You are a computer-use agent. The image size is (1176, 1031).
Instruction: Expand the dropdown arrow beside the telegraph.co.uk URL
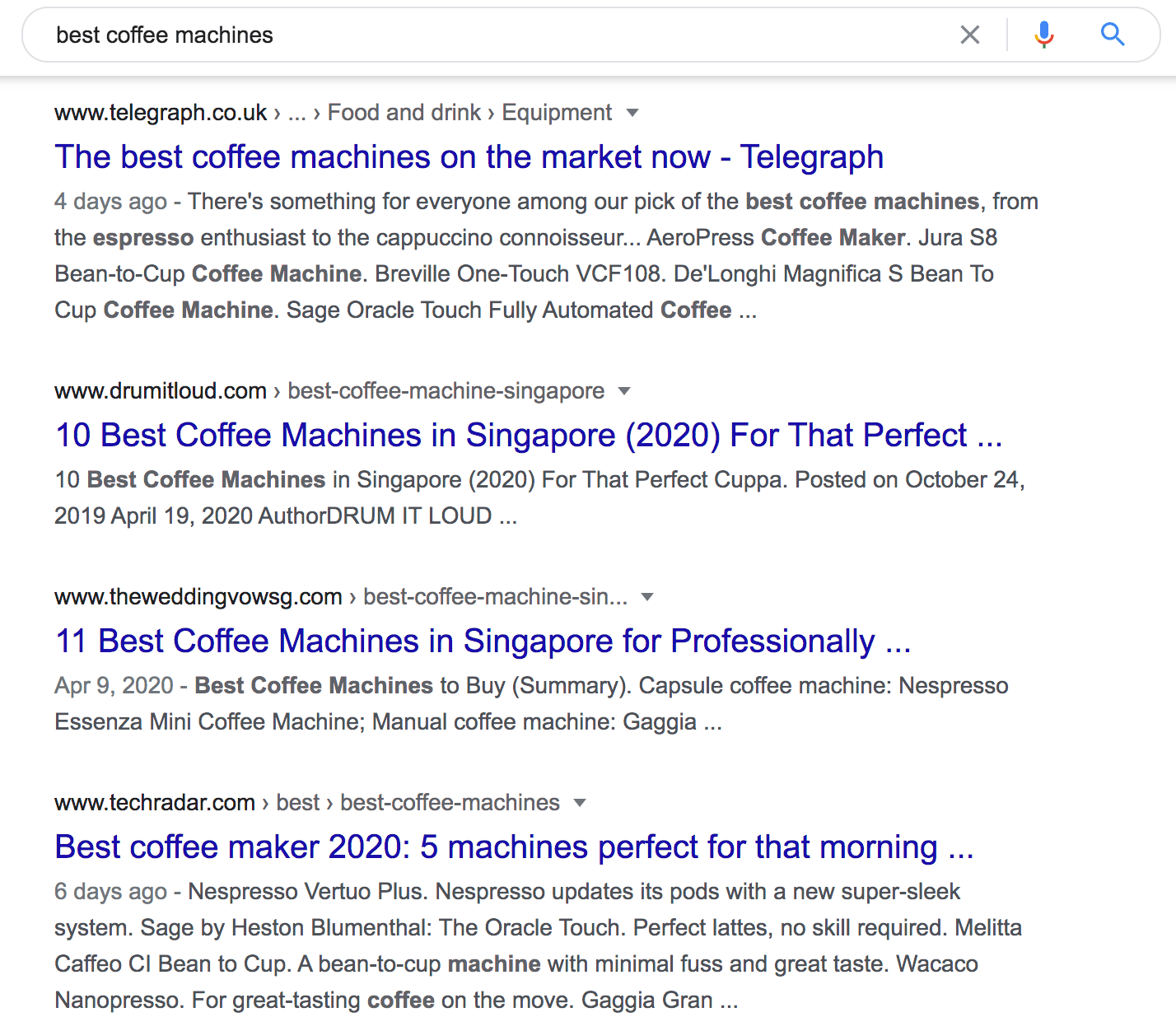coord(632,113)
